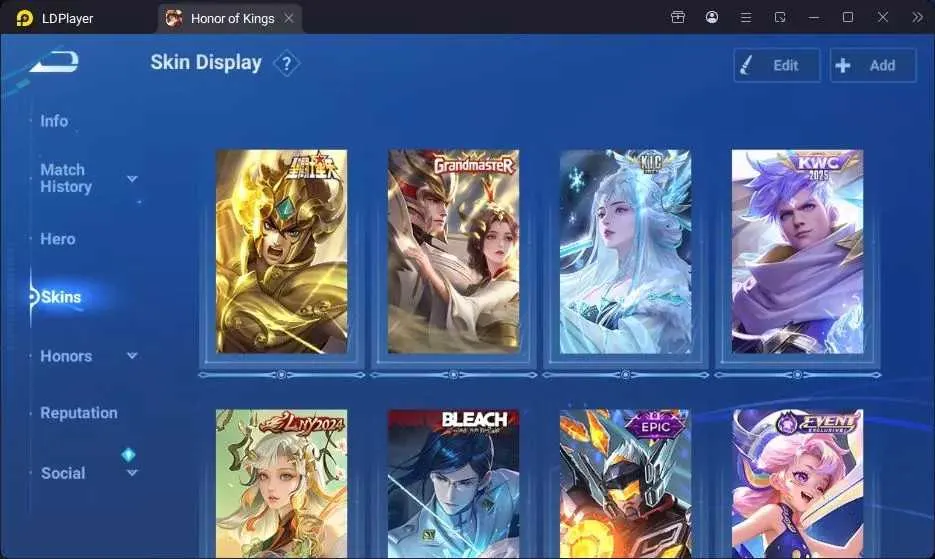Select the Epic robot skin card
The image size is (935, 559).
pos(626,484)
